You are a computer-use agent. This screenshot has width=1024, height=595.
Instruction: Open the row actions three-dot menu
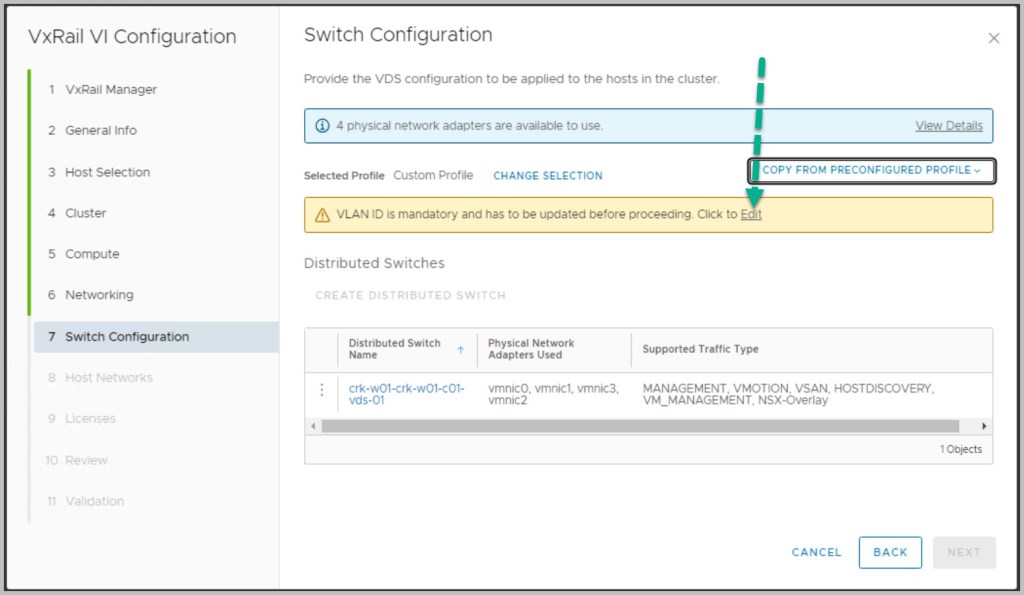(x=321, y=390)
